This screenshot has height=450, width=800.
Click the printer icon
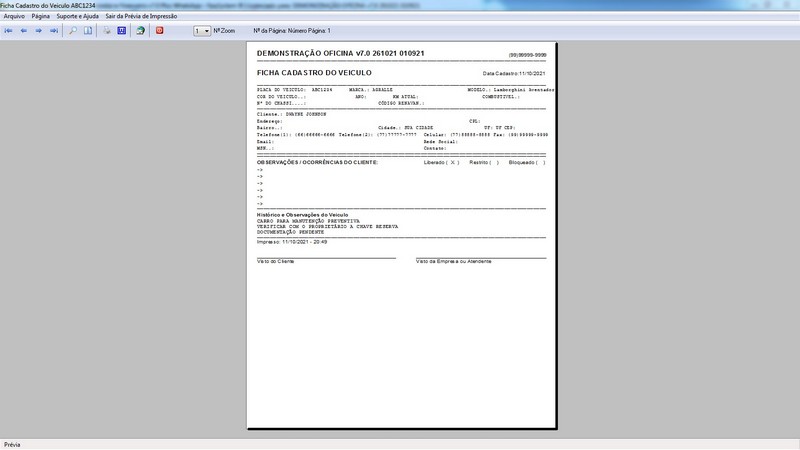107,31
